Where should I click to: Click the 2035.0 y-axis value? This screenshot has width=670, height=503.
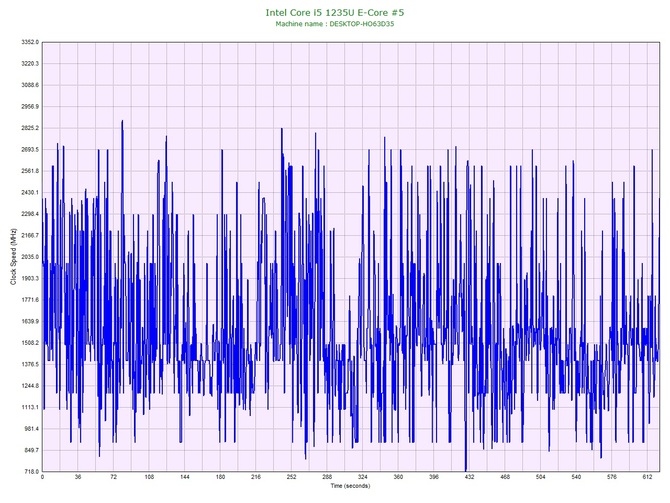click(x=30, y=257)
